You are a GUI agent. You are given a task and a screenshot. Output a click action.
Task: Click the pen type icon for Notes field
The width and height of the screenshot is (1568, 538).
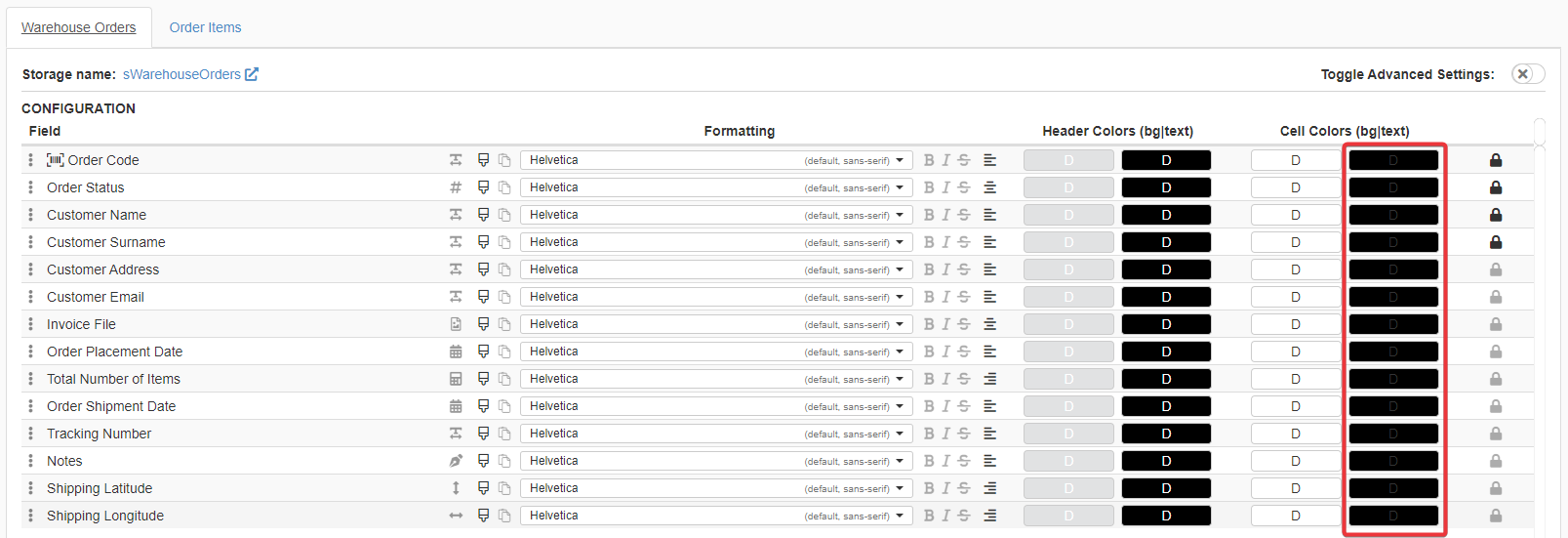(456, 461)
